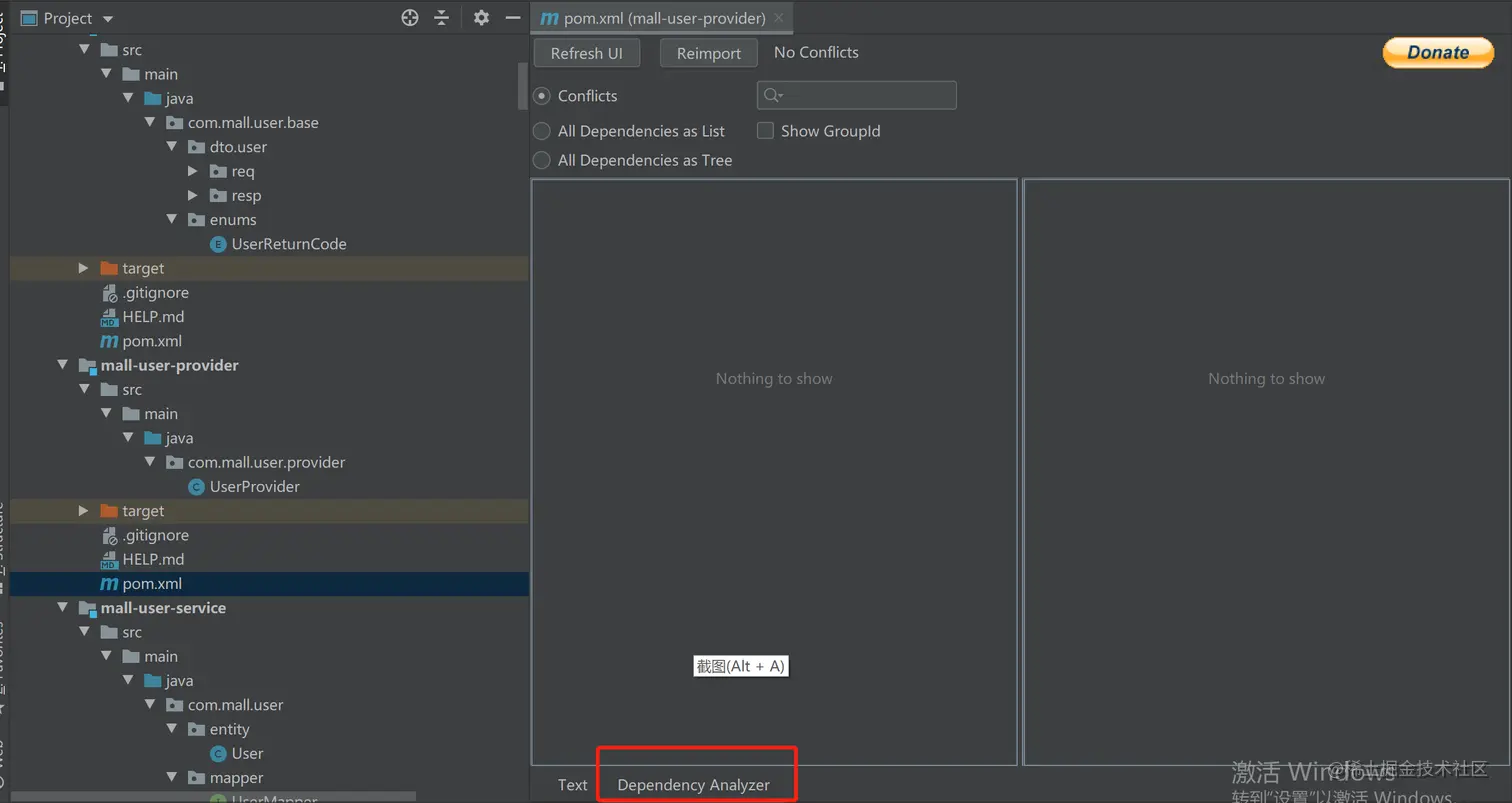Enable the Show GroupId checkbox
The height and width of the screenshot is (803, 1512).
pos(766,131)
